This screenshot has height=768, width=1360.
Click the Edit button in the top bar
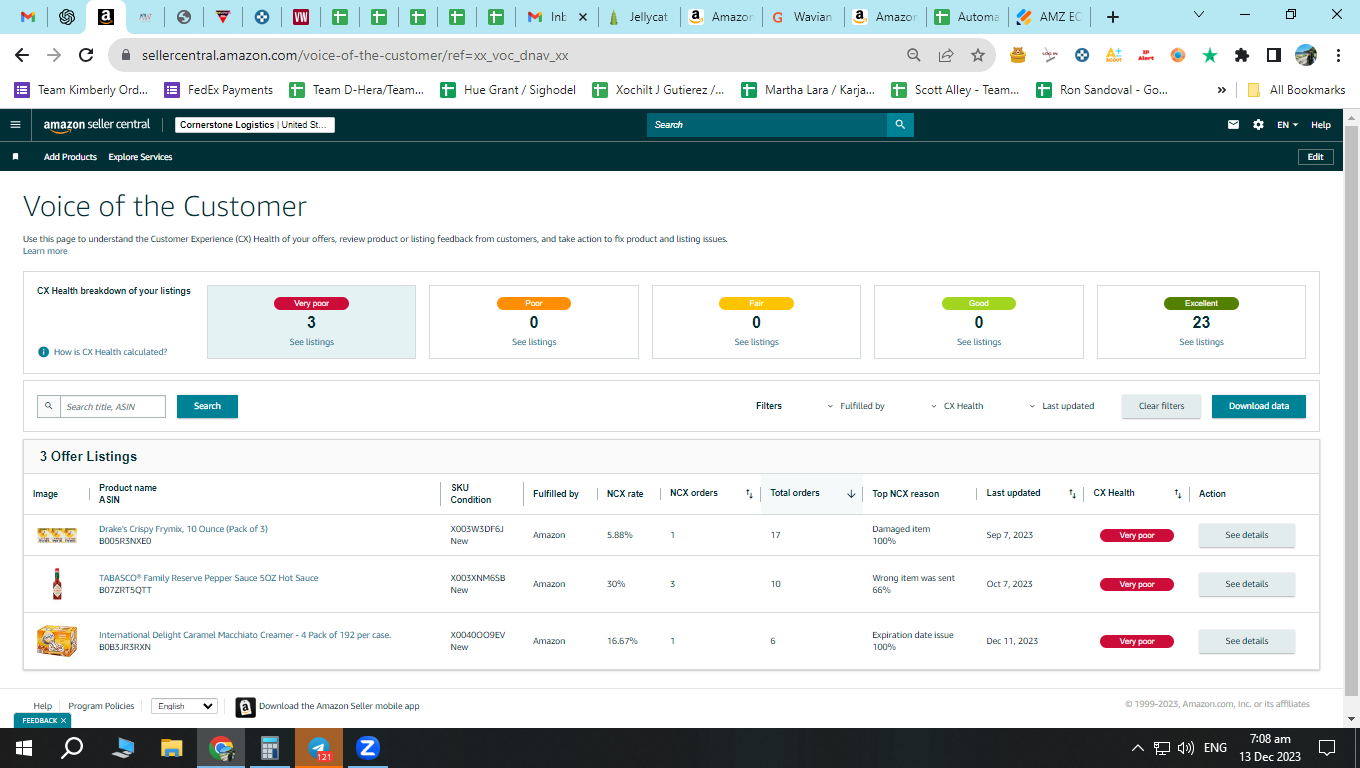pyautogui.click(x=1315, y=157)
